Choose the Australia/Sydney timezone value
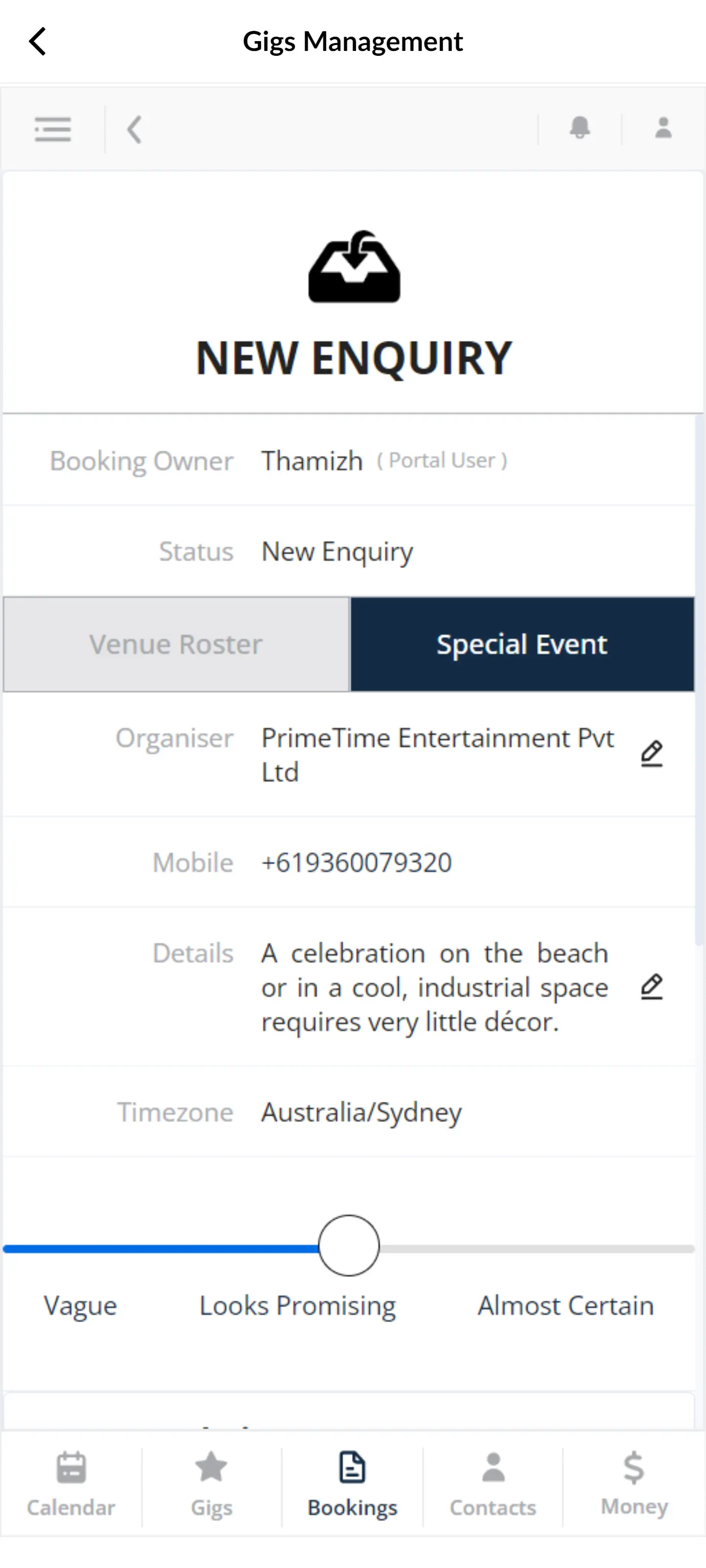This screenshot has height=1568, width=706. click(361, 1112)
